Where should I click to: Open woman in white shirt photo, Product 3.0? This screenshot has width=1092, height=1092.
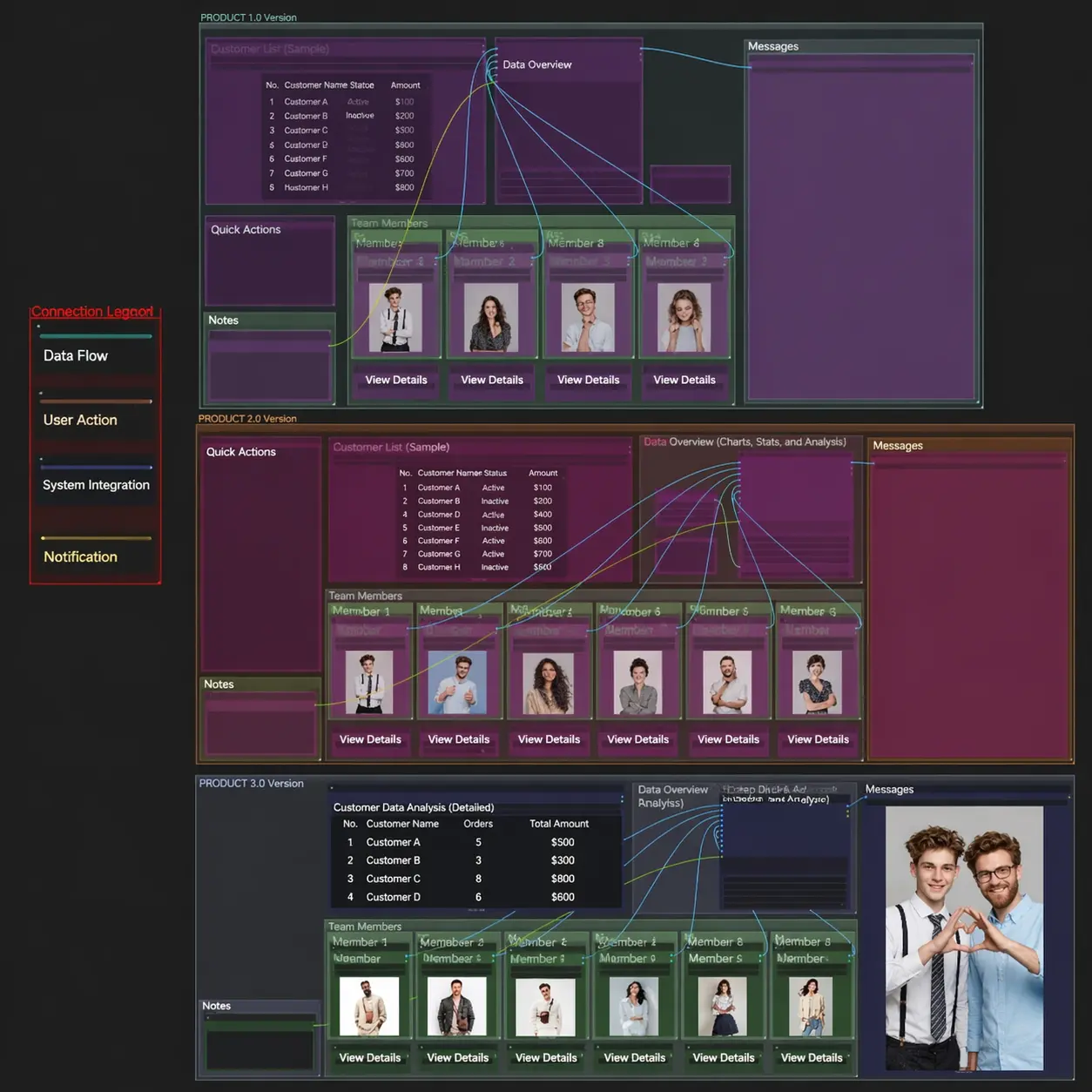pos(634,1007)
